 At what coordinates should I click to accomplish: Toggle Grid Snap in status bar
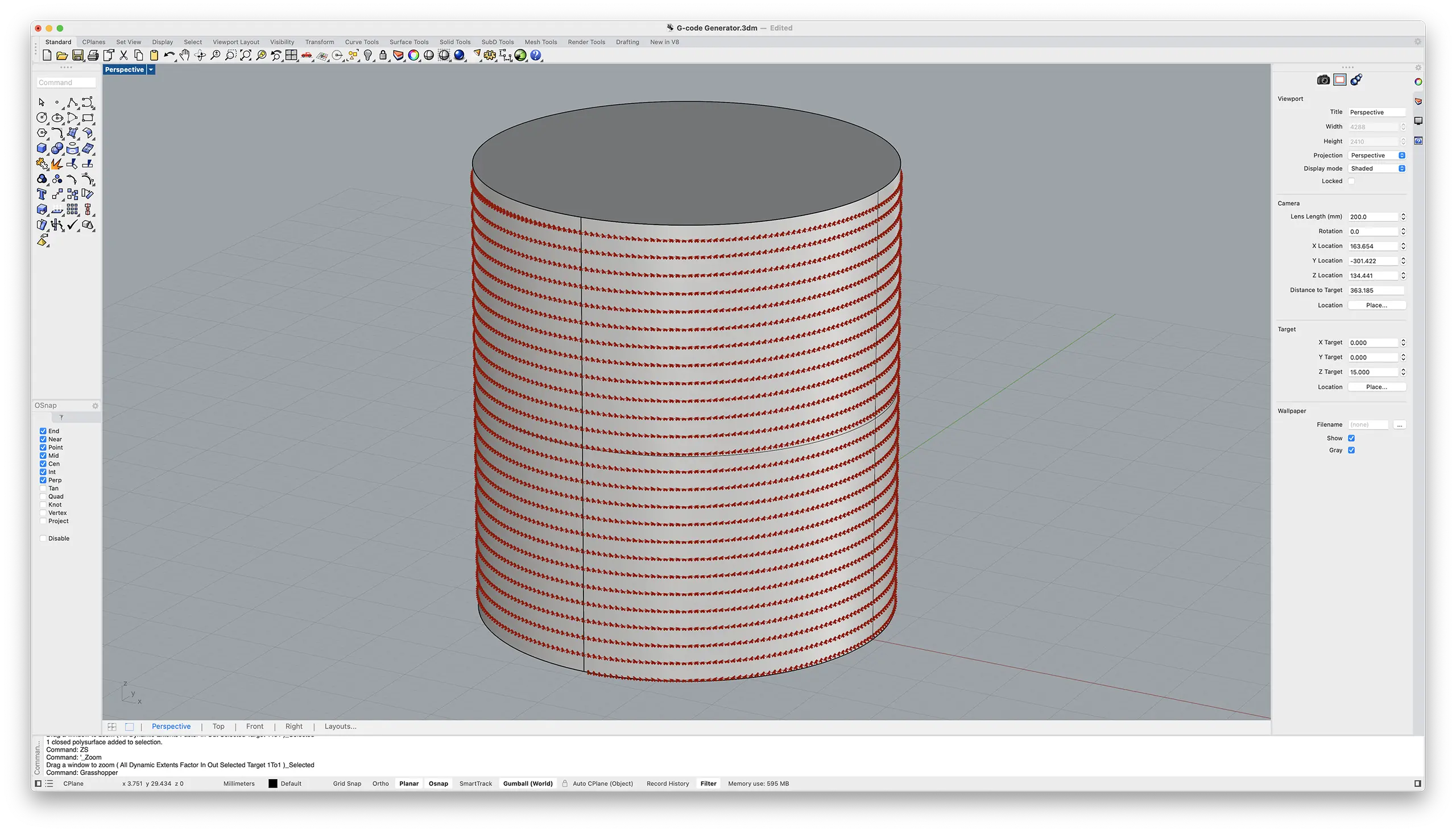347,784
